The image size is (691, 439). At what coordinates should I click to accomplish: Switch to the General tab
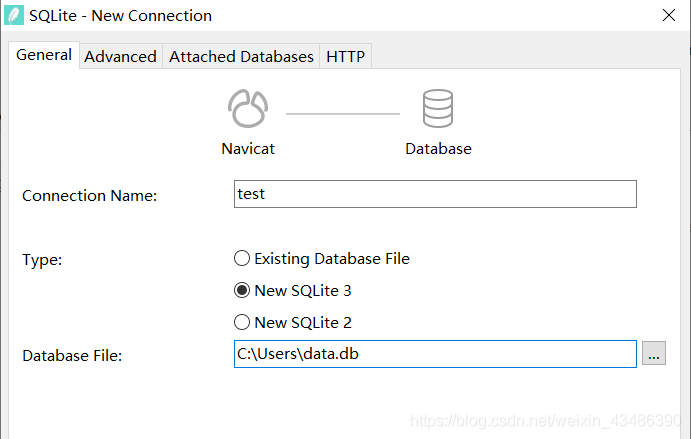[x=44, y=55]
